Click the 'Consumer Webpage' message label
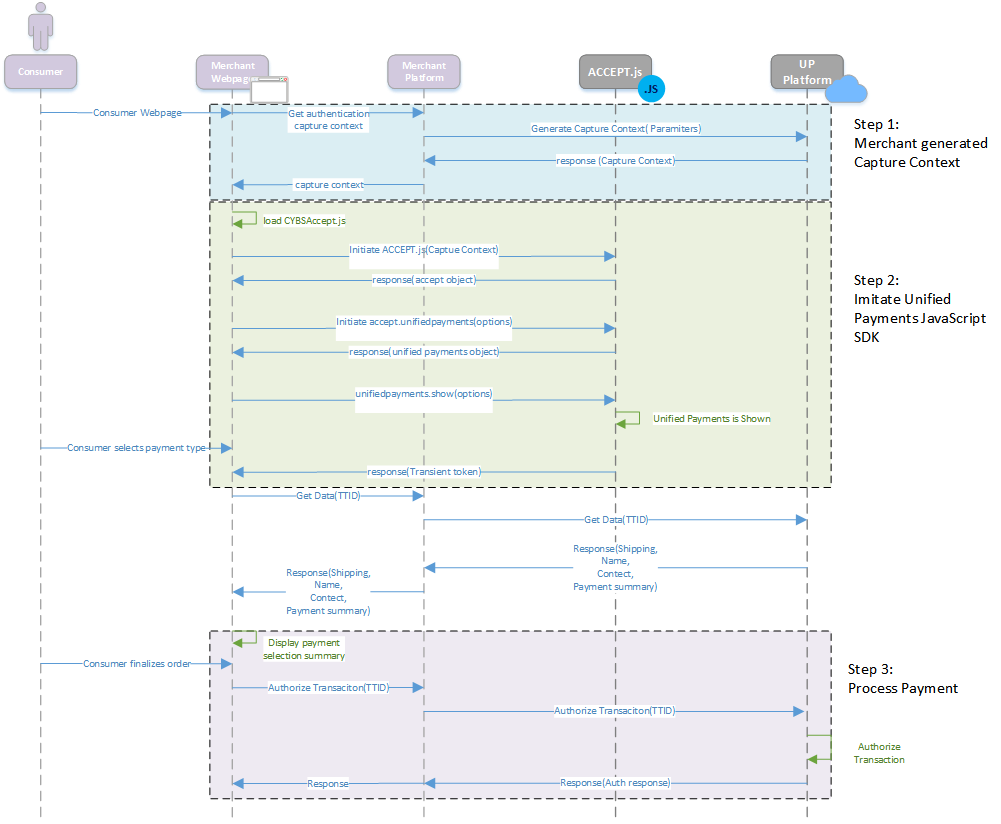 click(137, 112)
